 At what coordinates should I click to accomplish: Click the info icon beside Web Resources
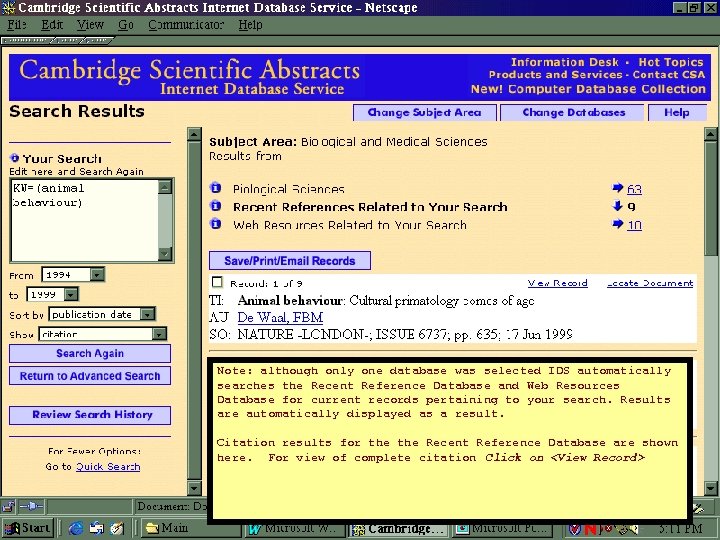pyautogui.click(x=215, y=224)
